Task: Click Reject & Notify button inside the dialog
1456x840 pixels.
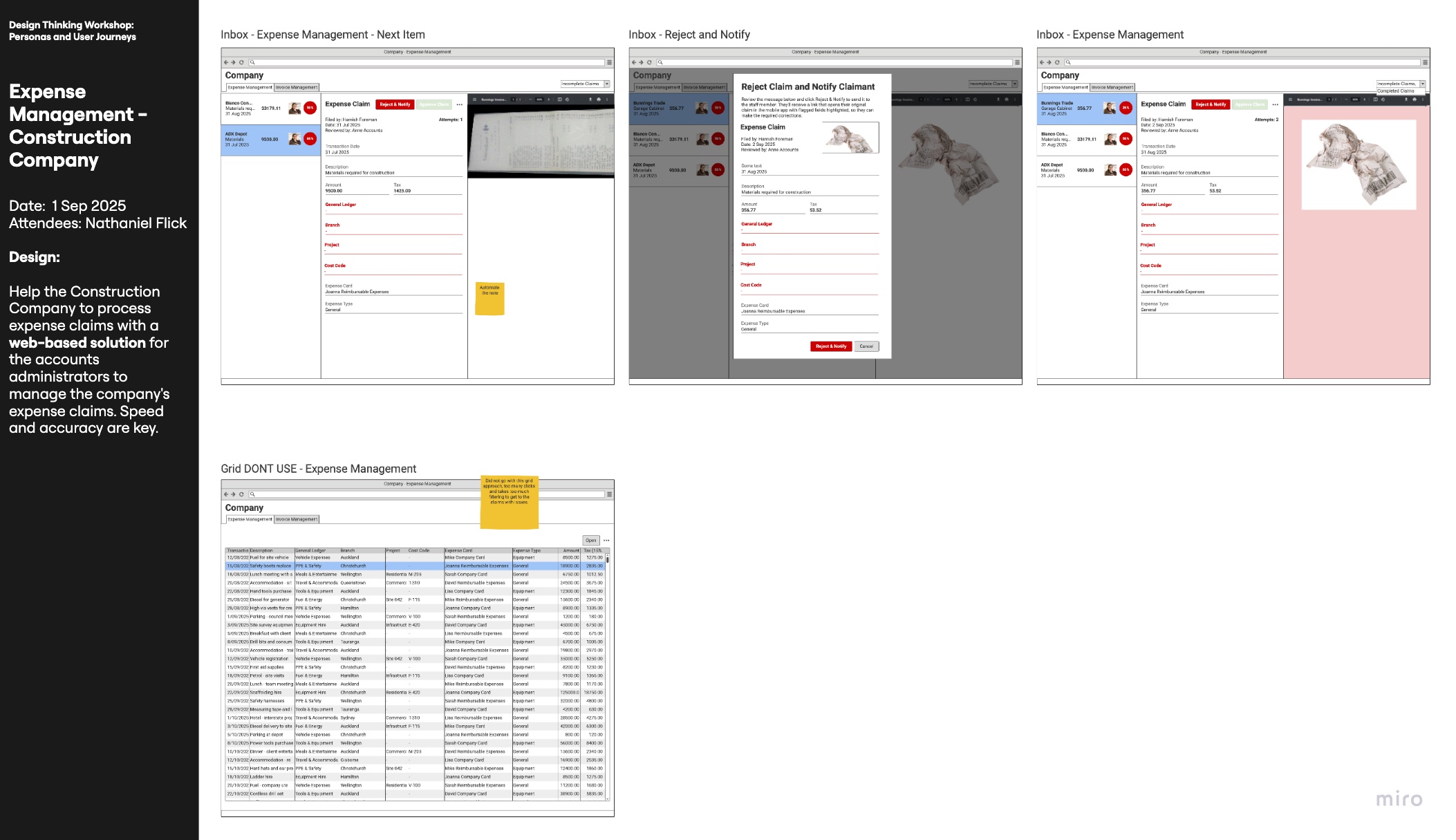Action: click(830, 346)
